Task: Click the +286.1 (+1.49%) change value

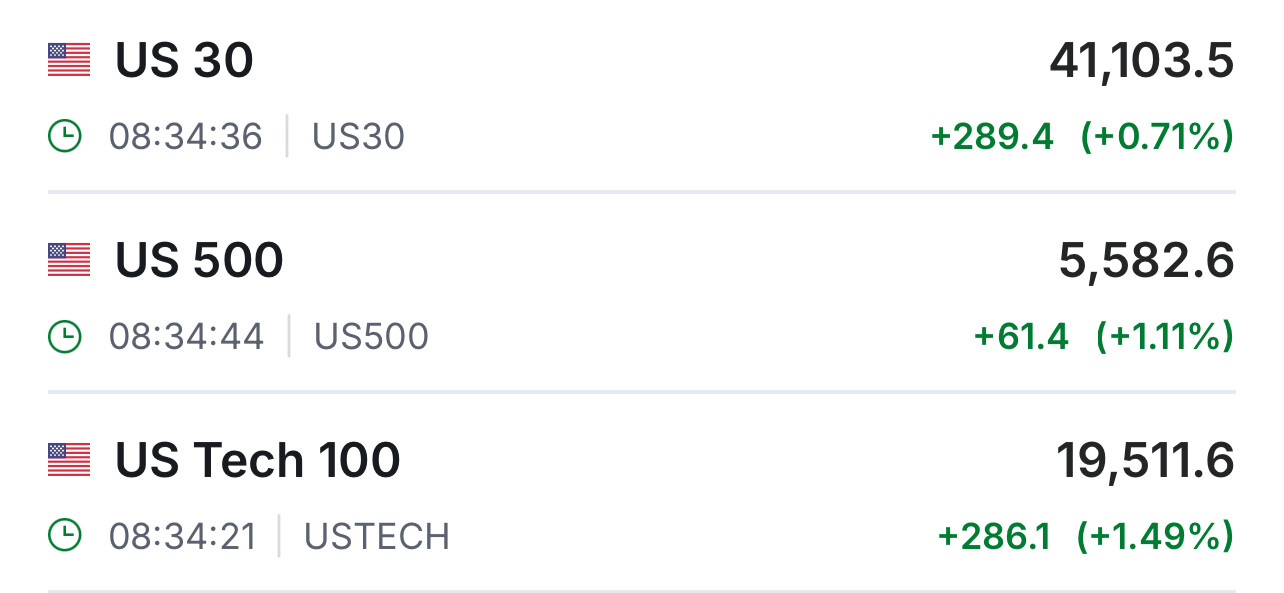Action: coord(1085,537)
